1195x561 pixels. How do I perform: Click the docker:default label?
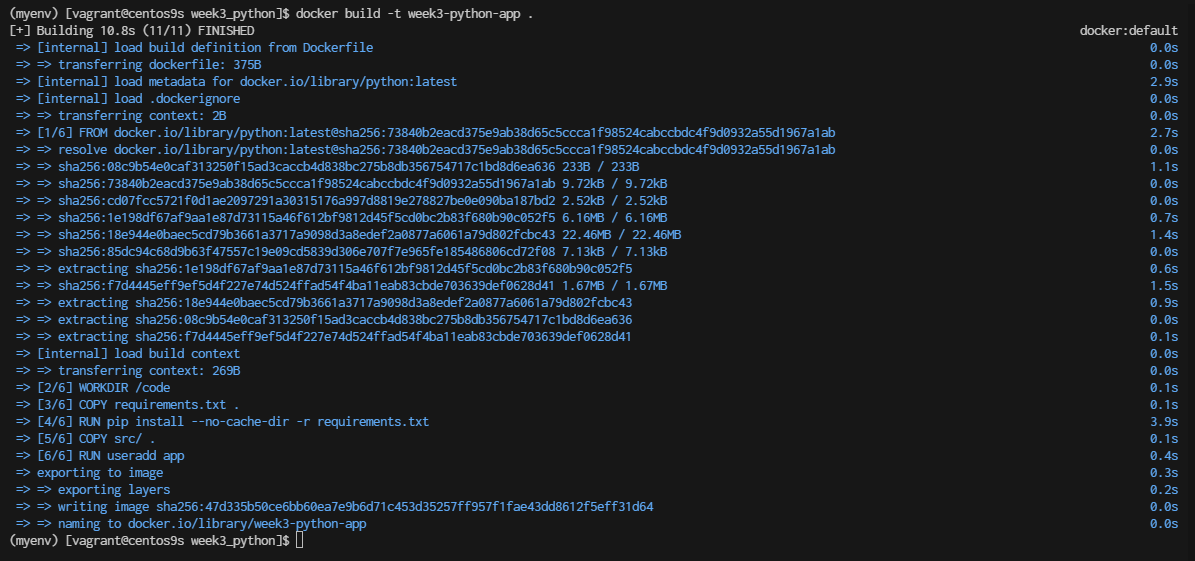pos(1129,30)
